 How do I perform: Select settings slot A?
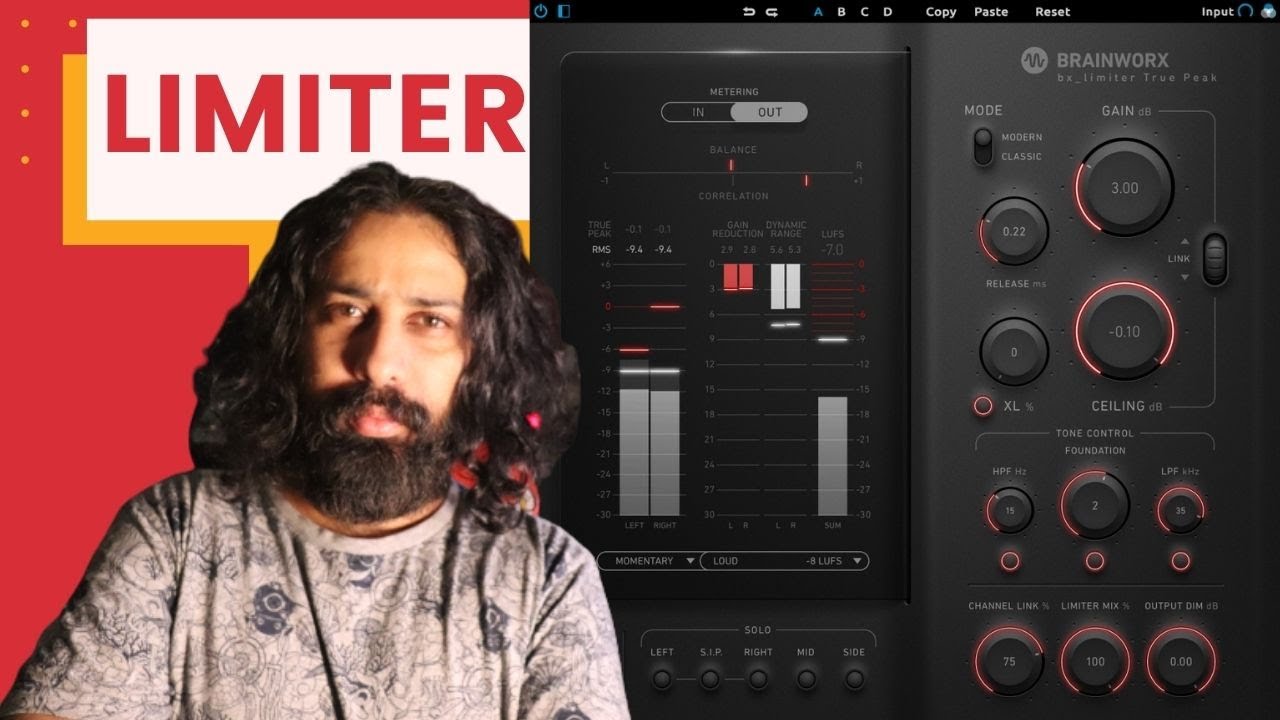click(x=818, y=12)
